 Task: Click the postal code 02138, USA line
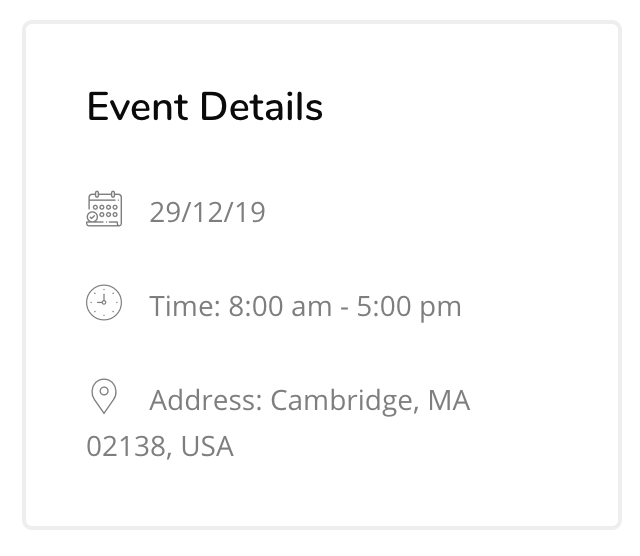click(x=160, y=446)
